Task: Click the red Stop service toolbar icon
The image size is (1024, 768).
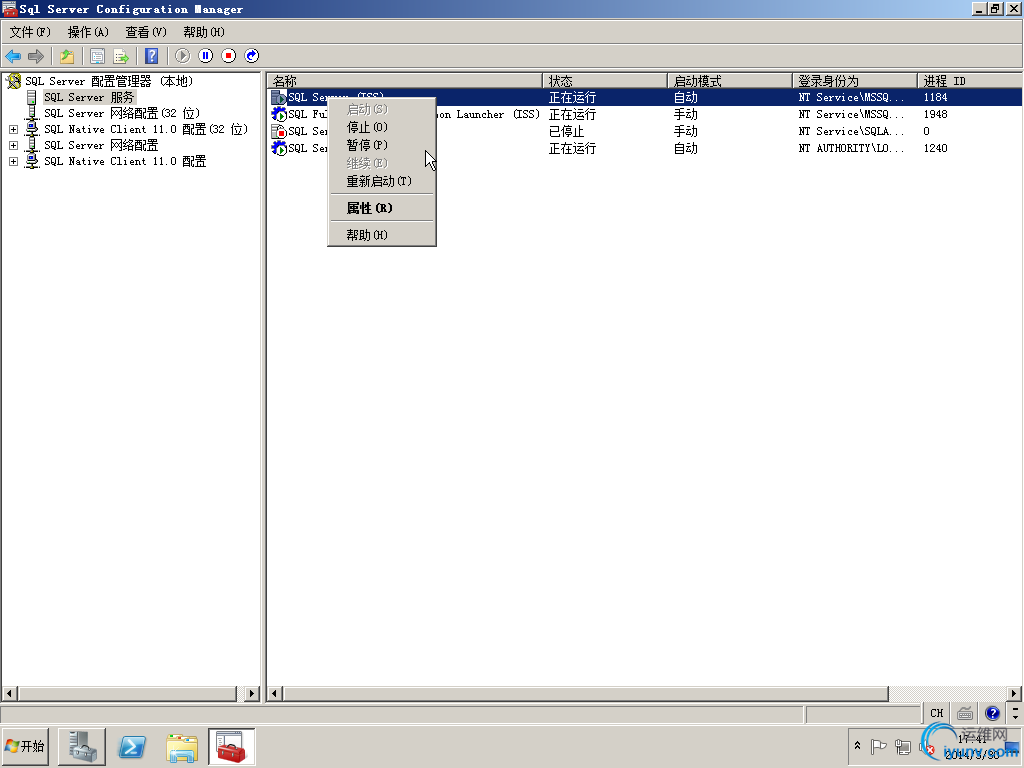Action: click(229, 56)
